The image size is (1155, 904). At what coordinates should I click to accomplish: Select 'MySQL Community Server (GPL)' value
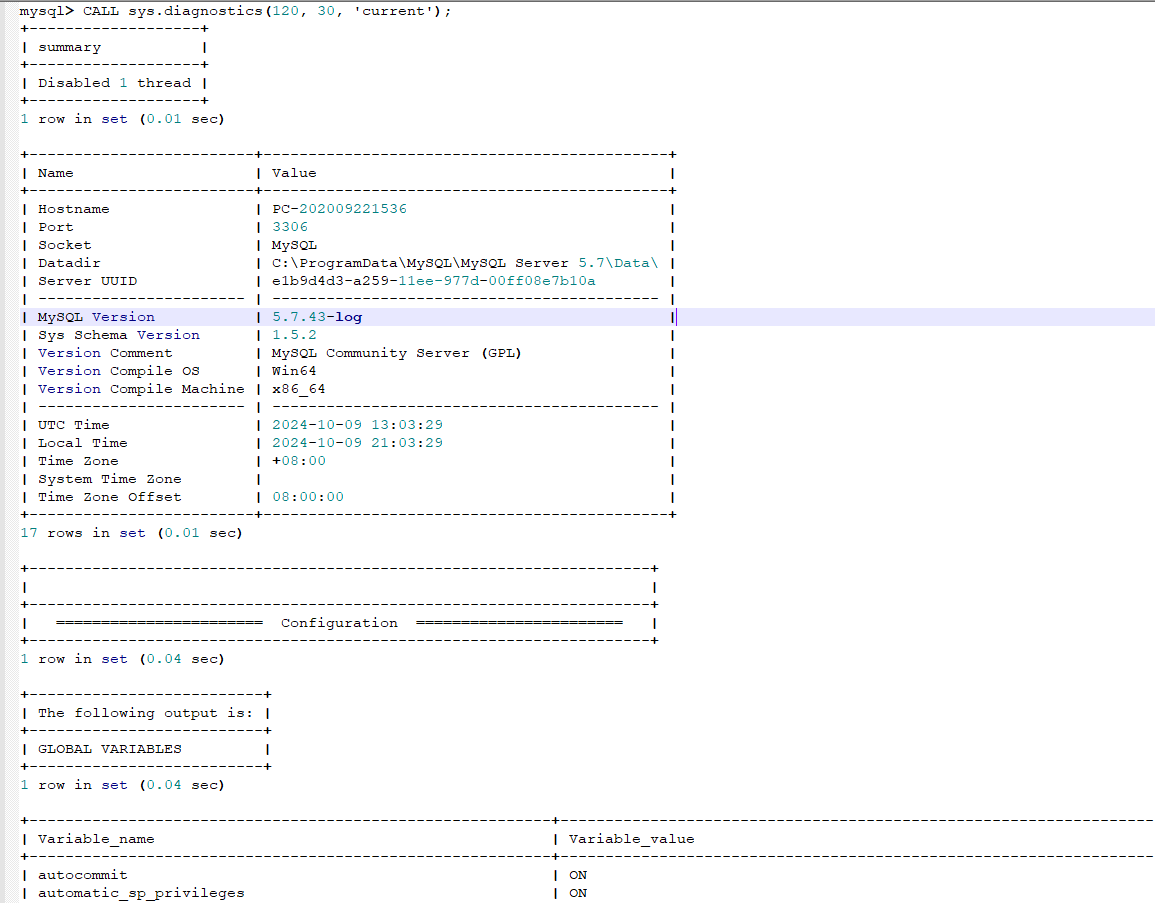click(396, 353)
